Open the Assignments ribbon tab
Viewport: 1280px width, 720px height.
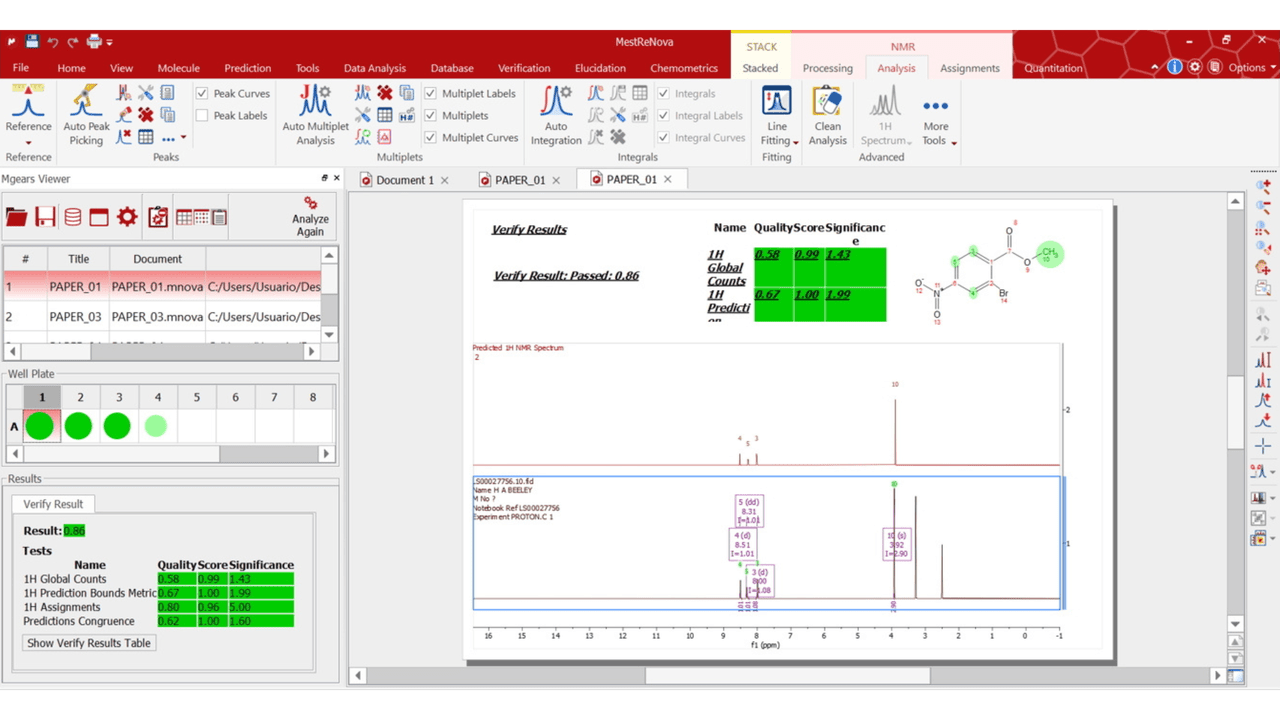click(x=969, y=68)
